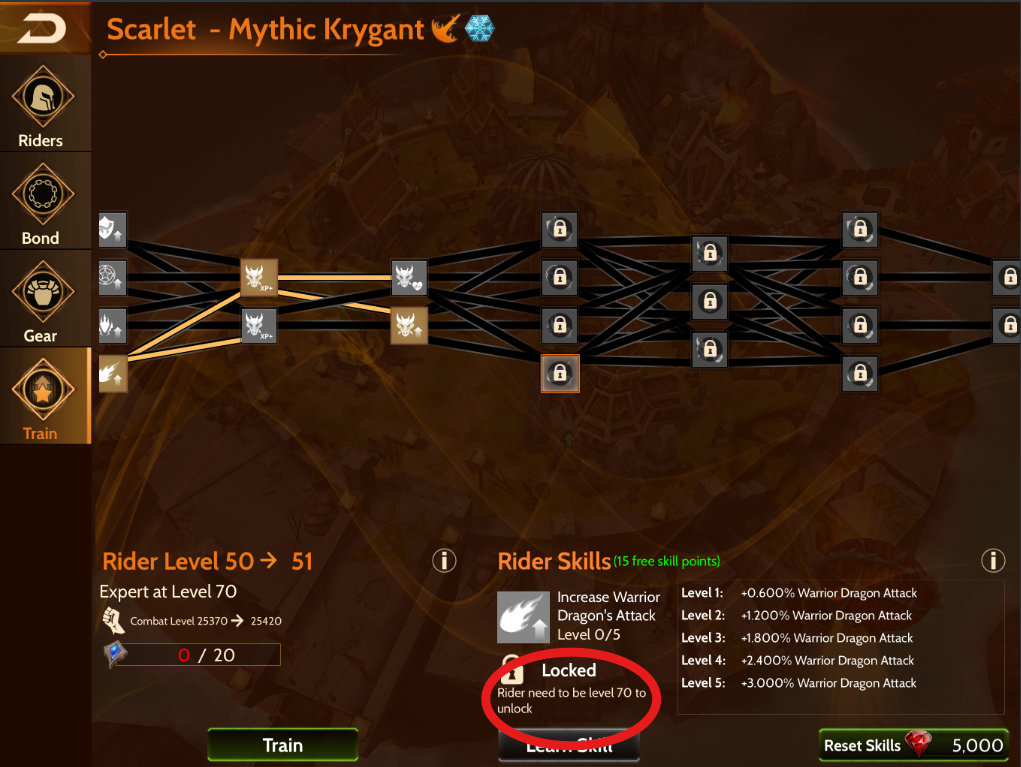Click the Increase Warrior Dragon's Attack skill thumbnail
The image size is (1021, 767).
523,617
